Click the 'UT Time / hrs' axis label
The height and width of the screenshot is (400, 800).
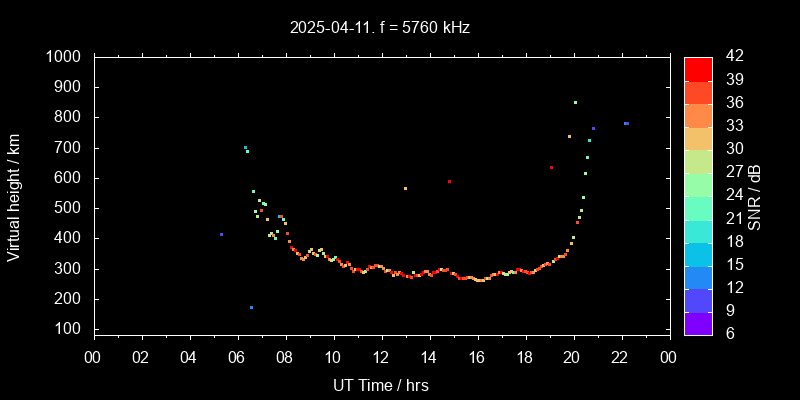[380, 384]
